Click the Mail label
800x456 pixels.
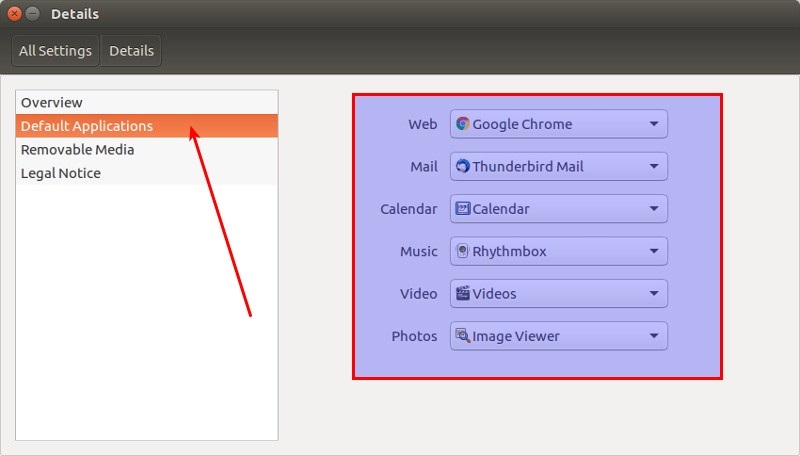coord(424,166)
